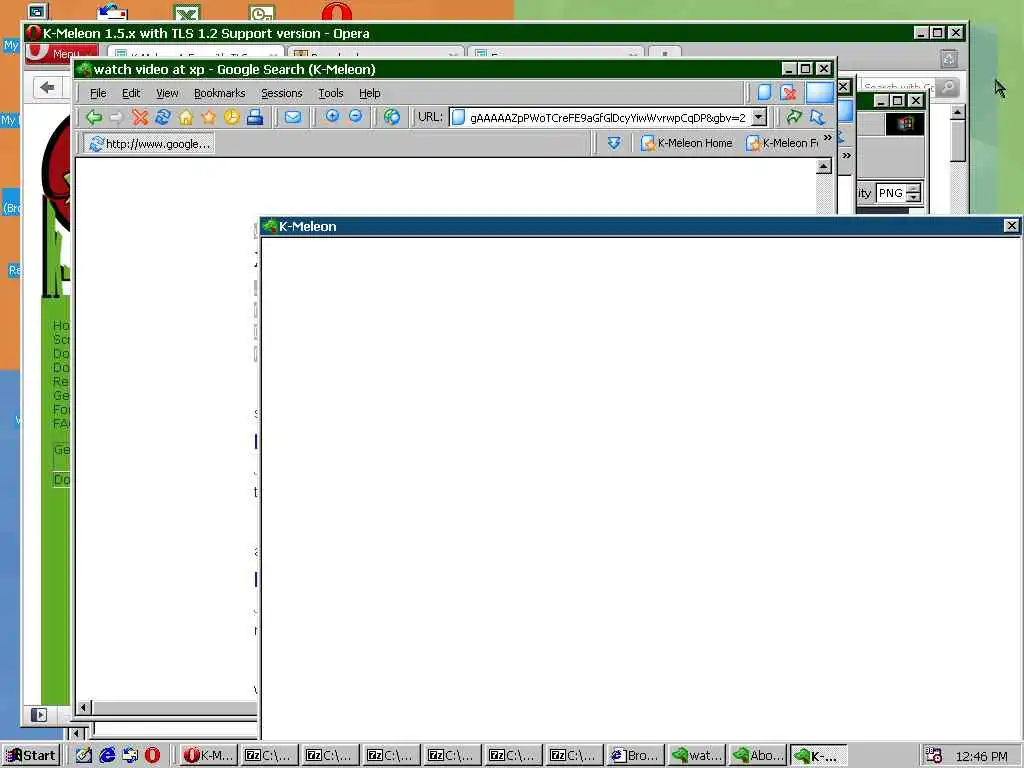This screenshot has height=768, width=1024.
Task: Open Home page via house icon
Action: (185, 117)
